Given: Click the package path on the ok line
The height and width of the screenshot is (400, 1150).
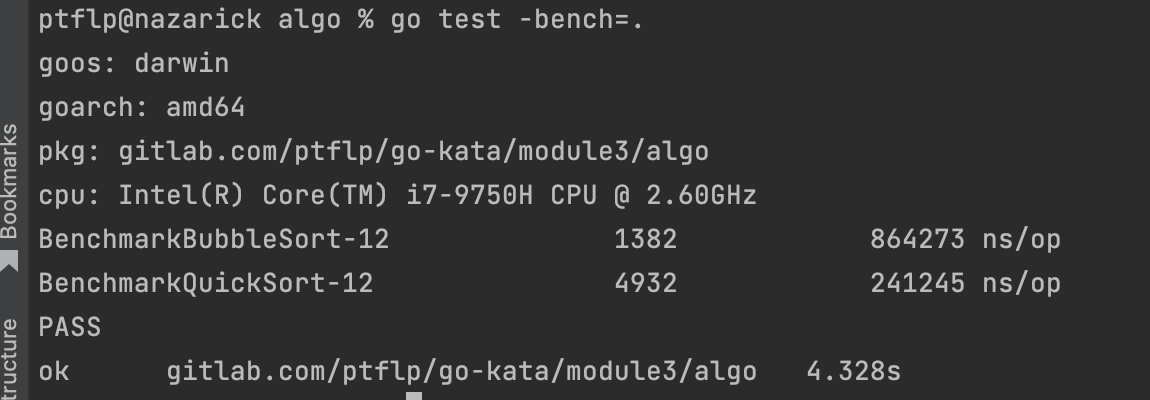Looking at the screenshot, I should (461, 372).
